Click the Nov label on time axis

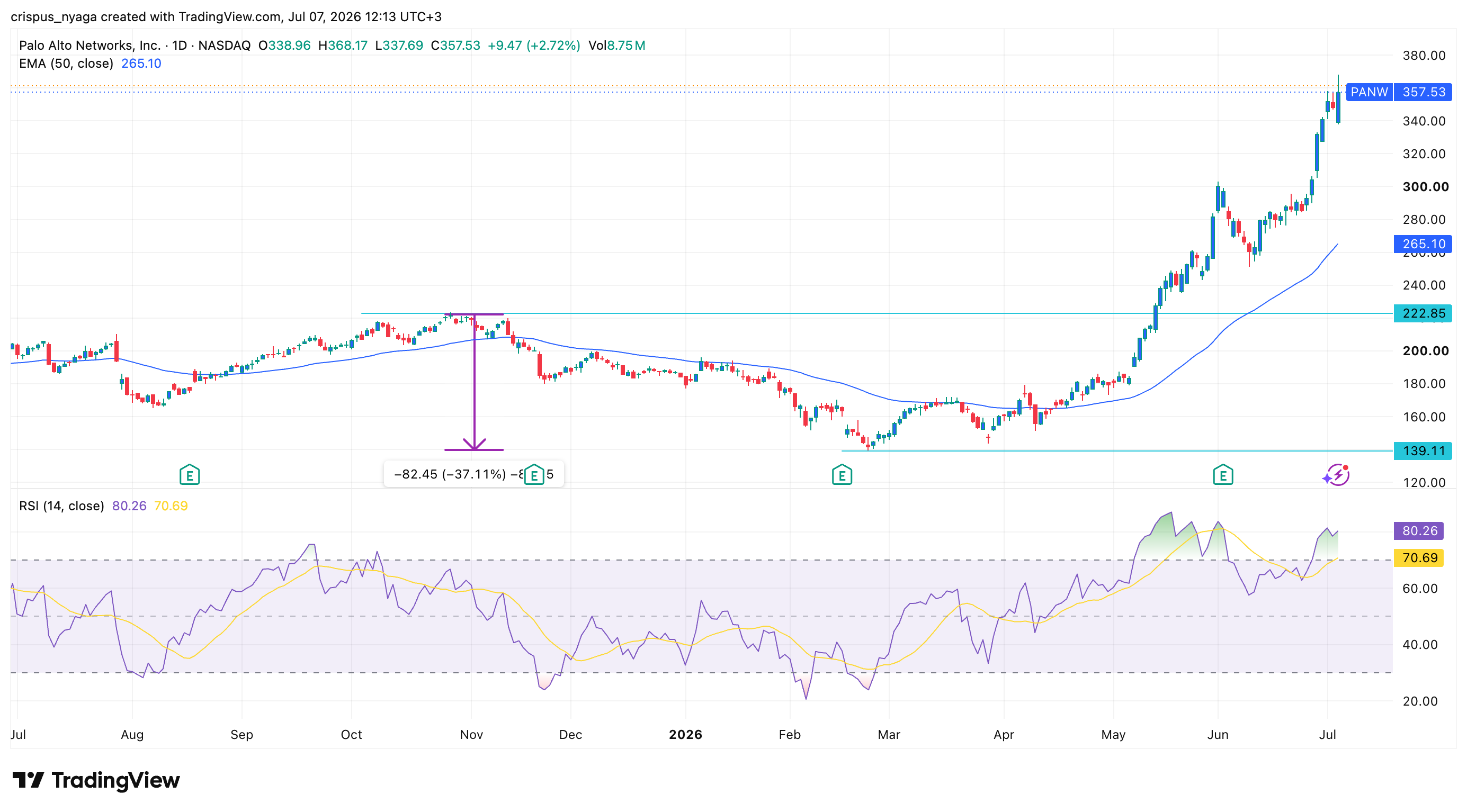click(x=471, y=735)
